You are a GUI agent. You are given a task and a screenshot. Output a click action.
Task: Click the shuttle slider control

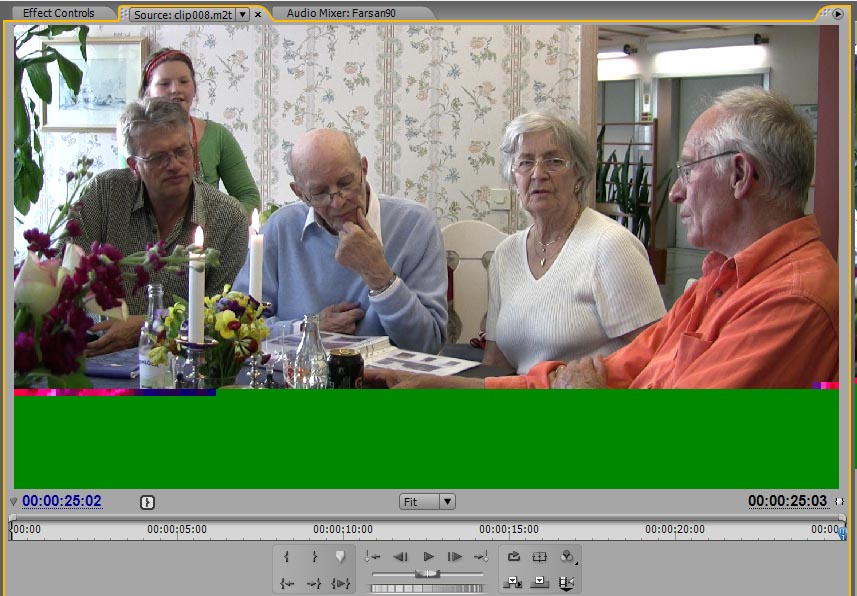pyautogui.click(x=427, y=574)
